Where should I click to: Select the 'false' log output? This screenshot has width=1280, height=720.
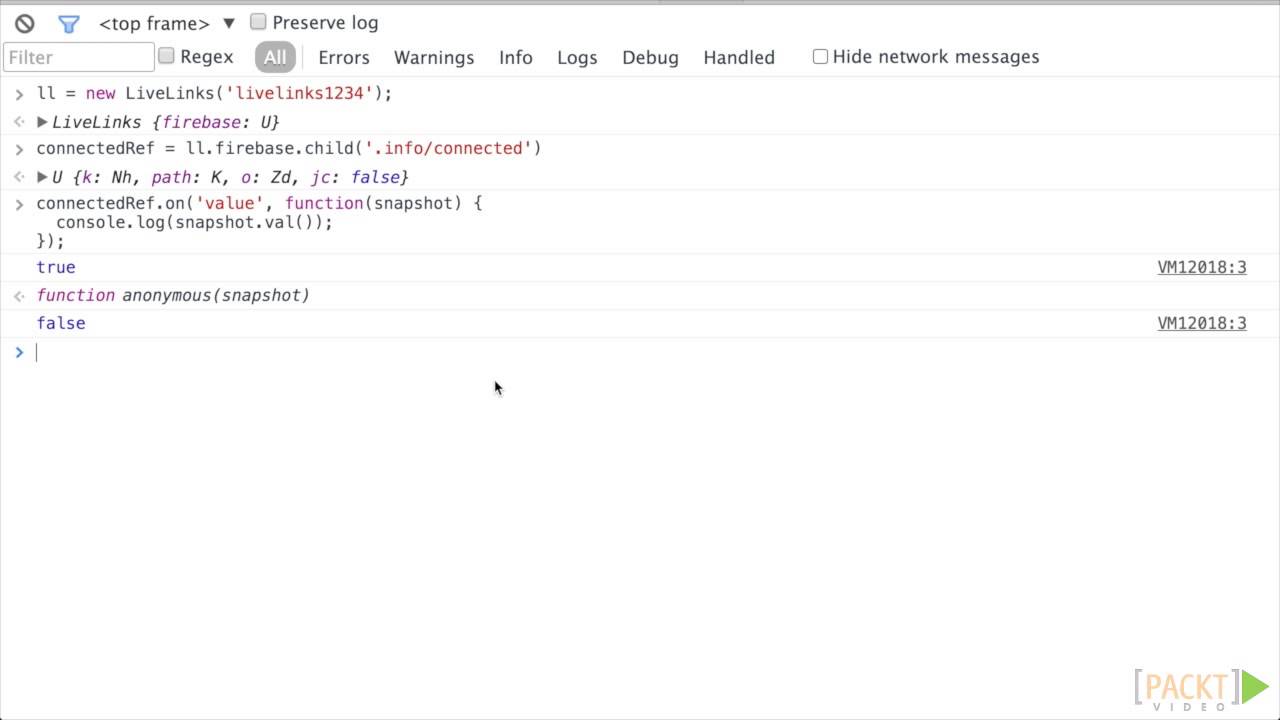(x=61, y=323)
